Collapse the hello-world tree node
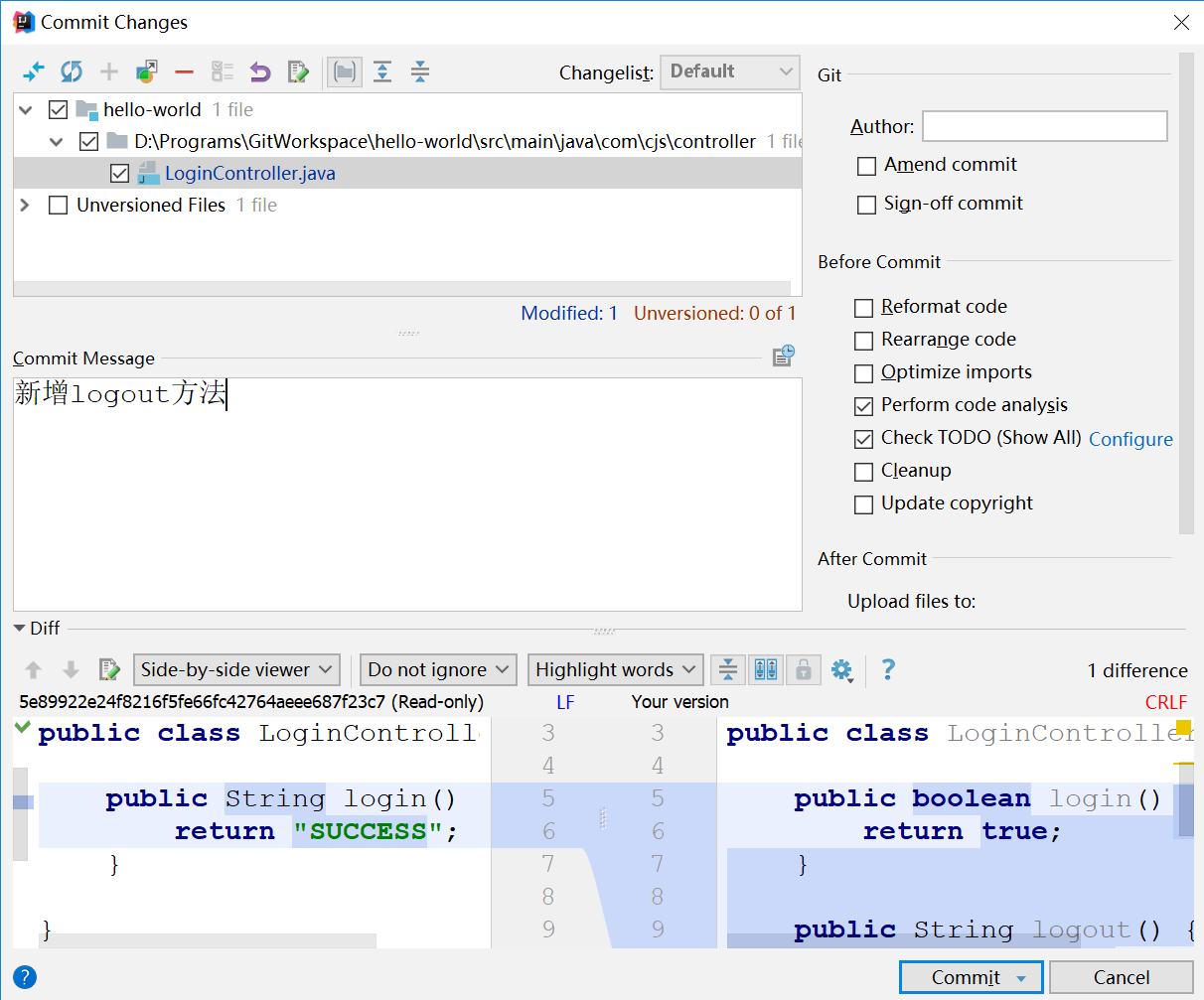 [27, 110]
